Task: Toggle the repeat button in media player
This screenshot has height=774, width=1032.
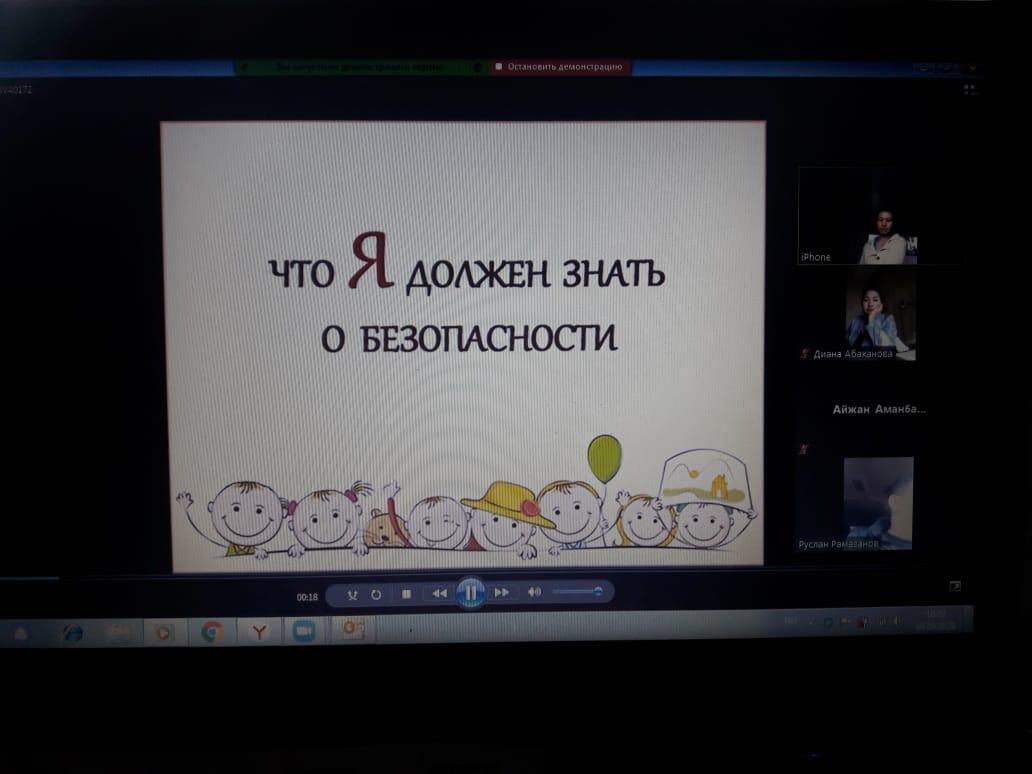Action: (376, 594)
